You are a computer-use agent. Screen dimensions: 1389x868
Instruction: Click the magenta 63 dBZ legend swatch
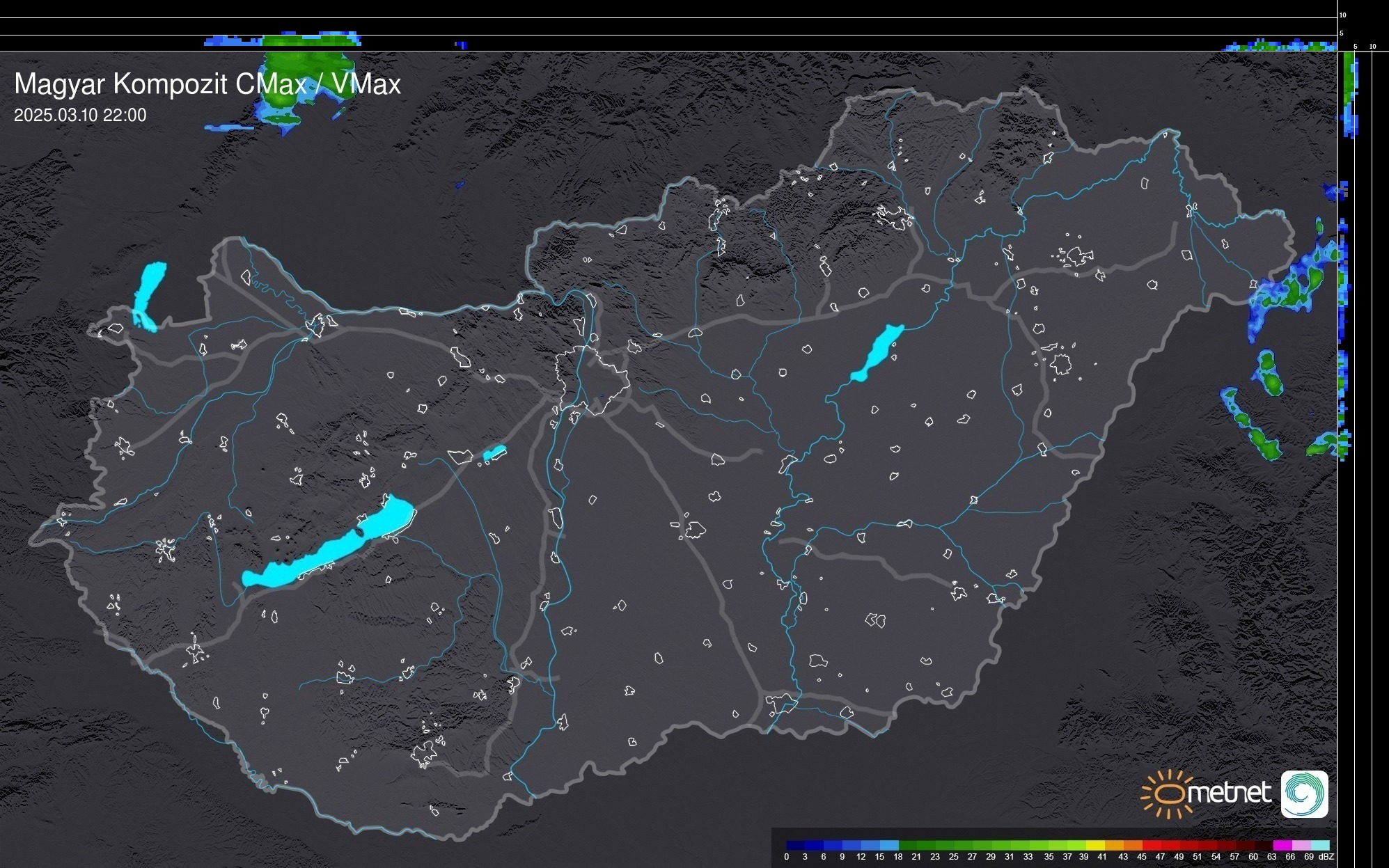(x=1282, y=845)
